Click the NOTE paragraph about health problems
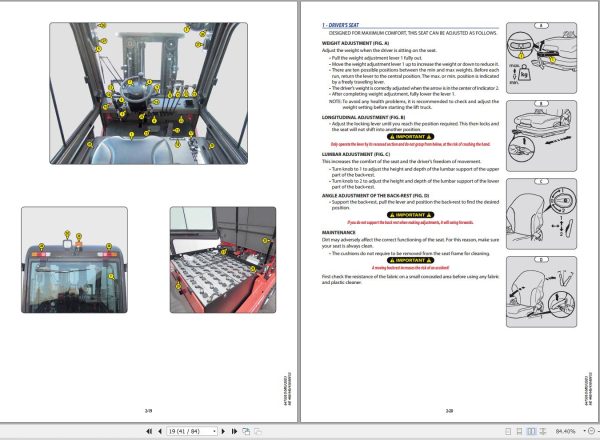Viewport: 600px width, 440px height. pos(414,104)
